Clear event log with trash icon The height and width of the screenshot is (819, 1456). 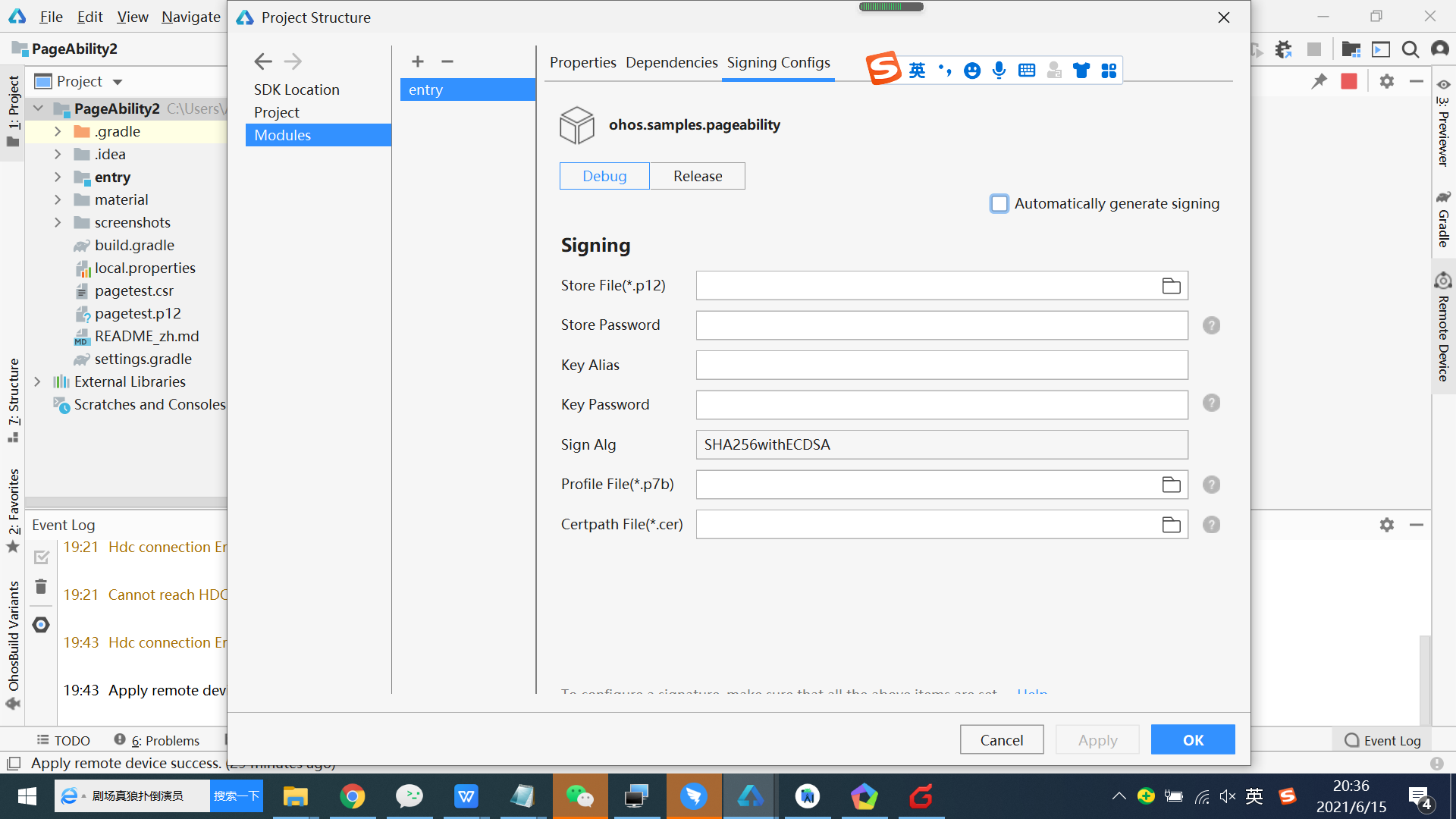[x=41, y=587]
